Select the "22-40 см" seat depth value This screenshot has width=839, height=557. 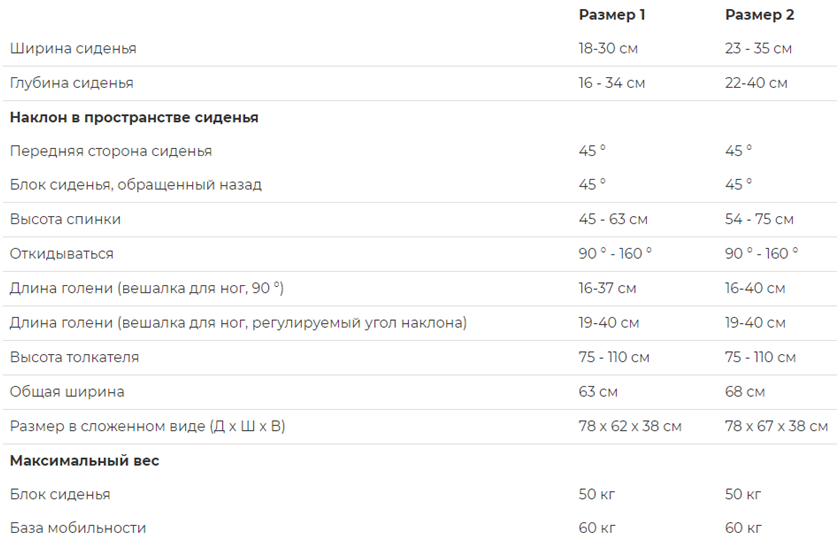coord(756,83)
